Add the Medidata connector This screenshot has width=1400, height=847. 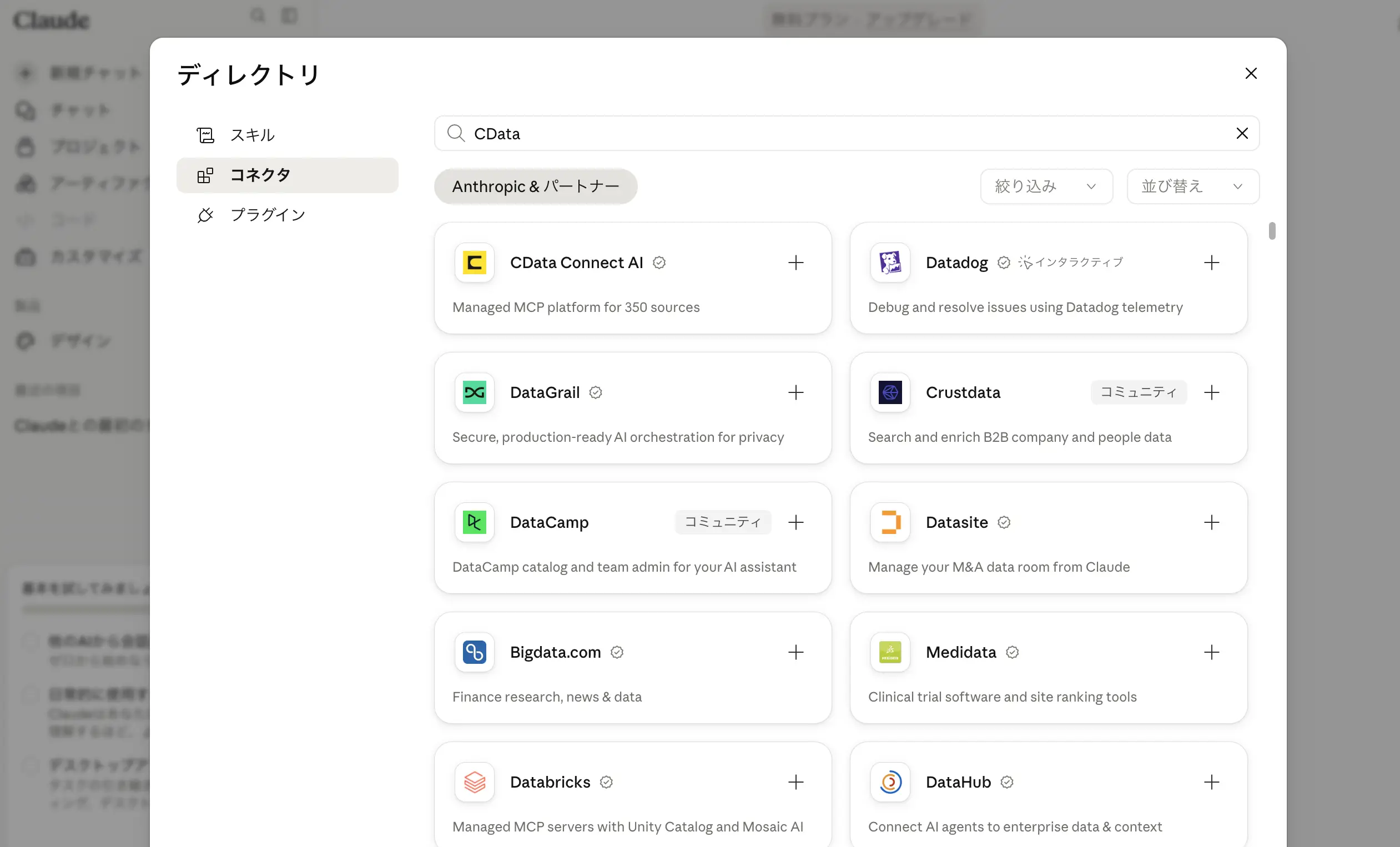pos(1211,652)
